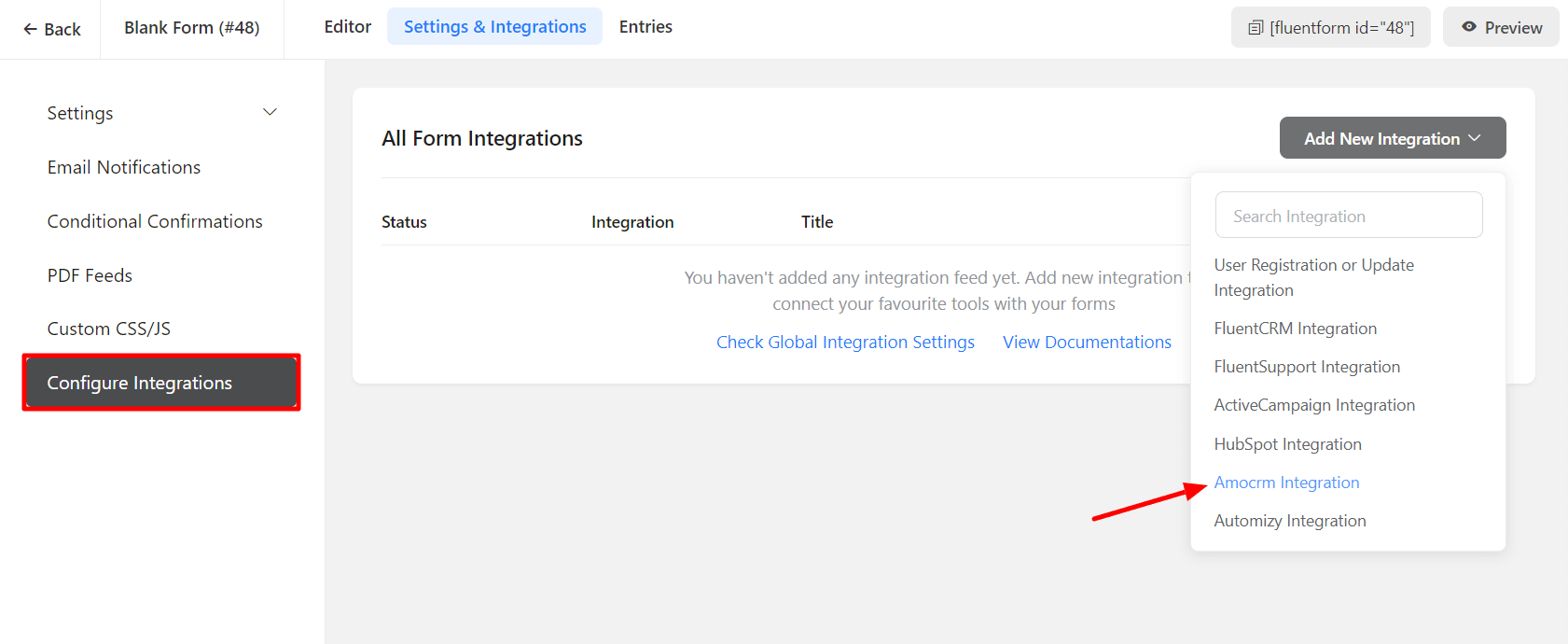Type in the Search Integration field

(1348, 216)
